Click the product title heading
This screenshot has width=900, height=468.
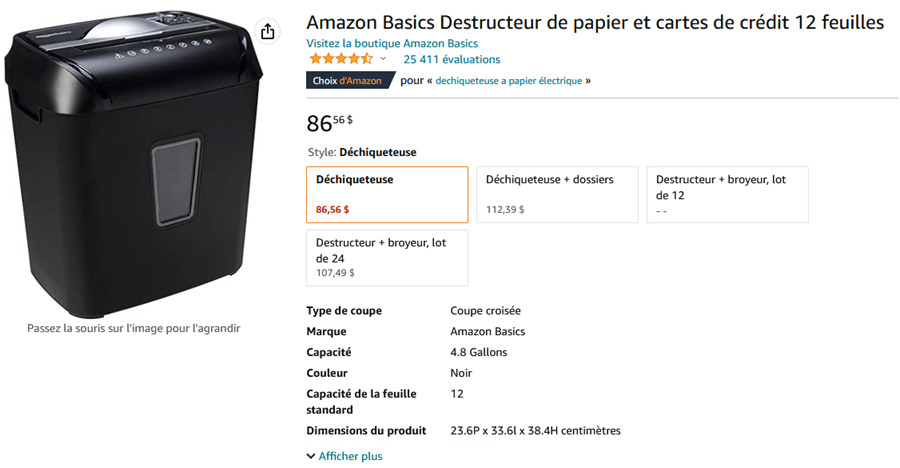(595, 22)
